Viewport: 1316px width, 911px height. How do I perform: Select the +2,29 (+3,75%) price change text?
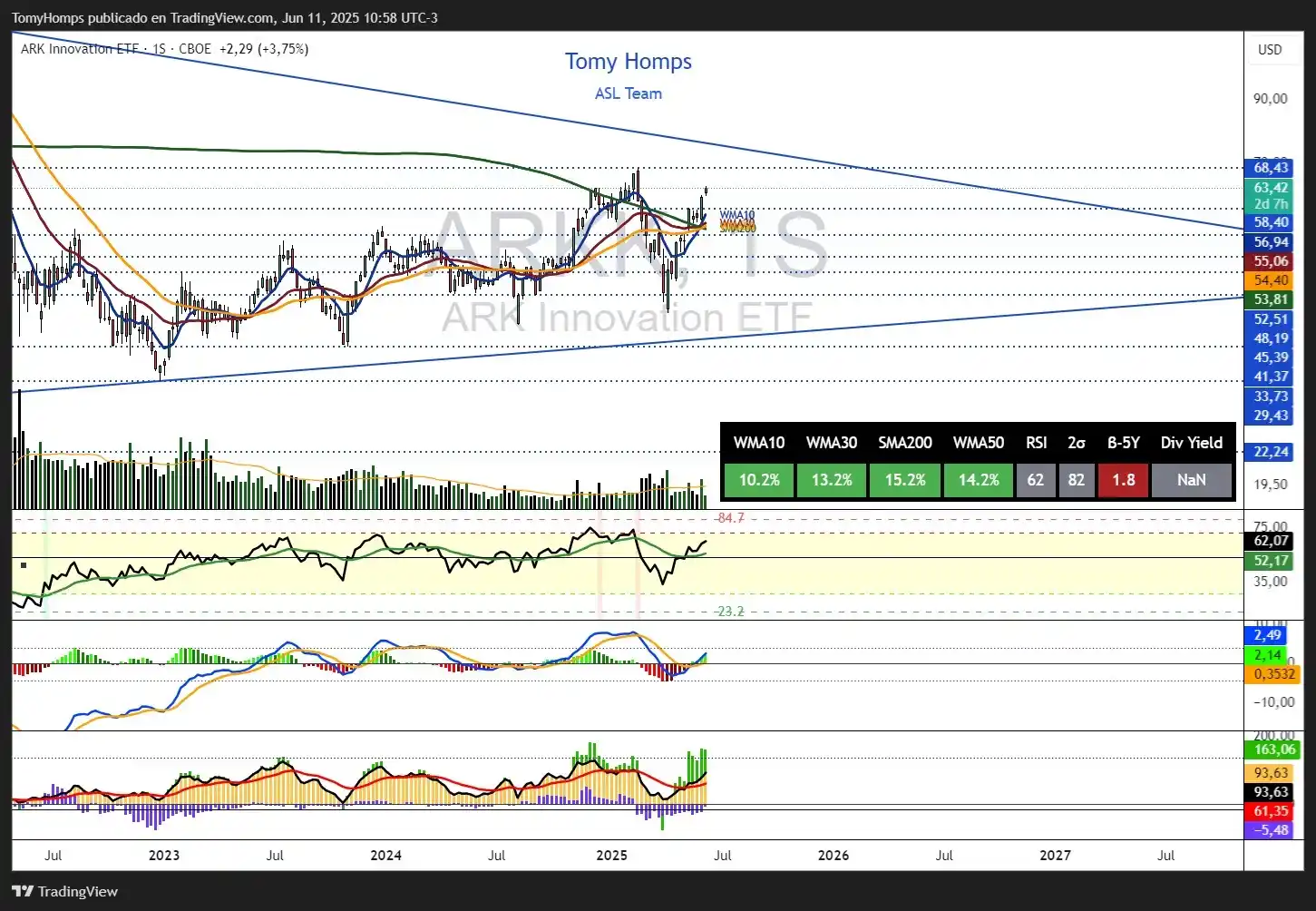click(264, 49)
